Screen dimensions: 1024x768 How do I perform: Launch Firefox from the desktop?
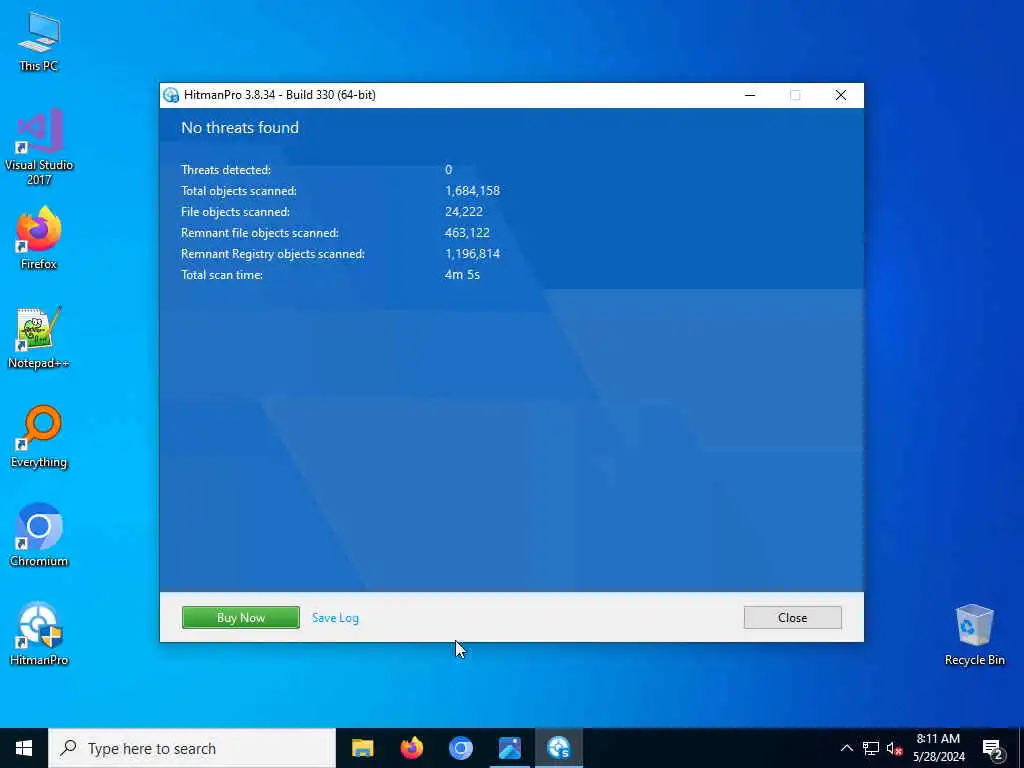39,238
